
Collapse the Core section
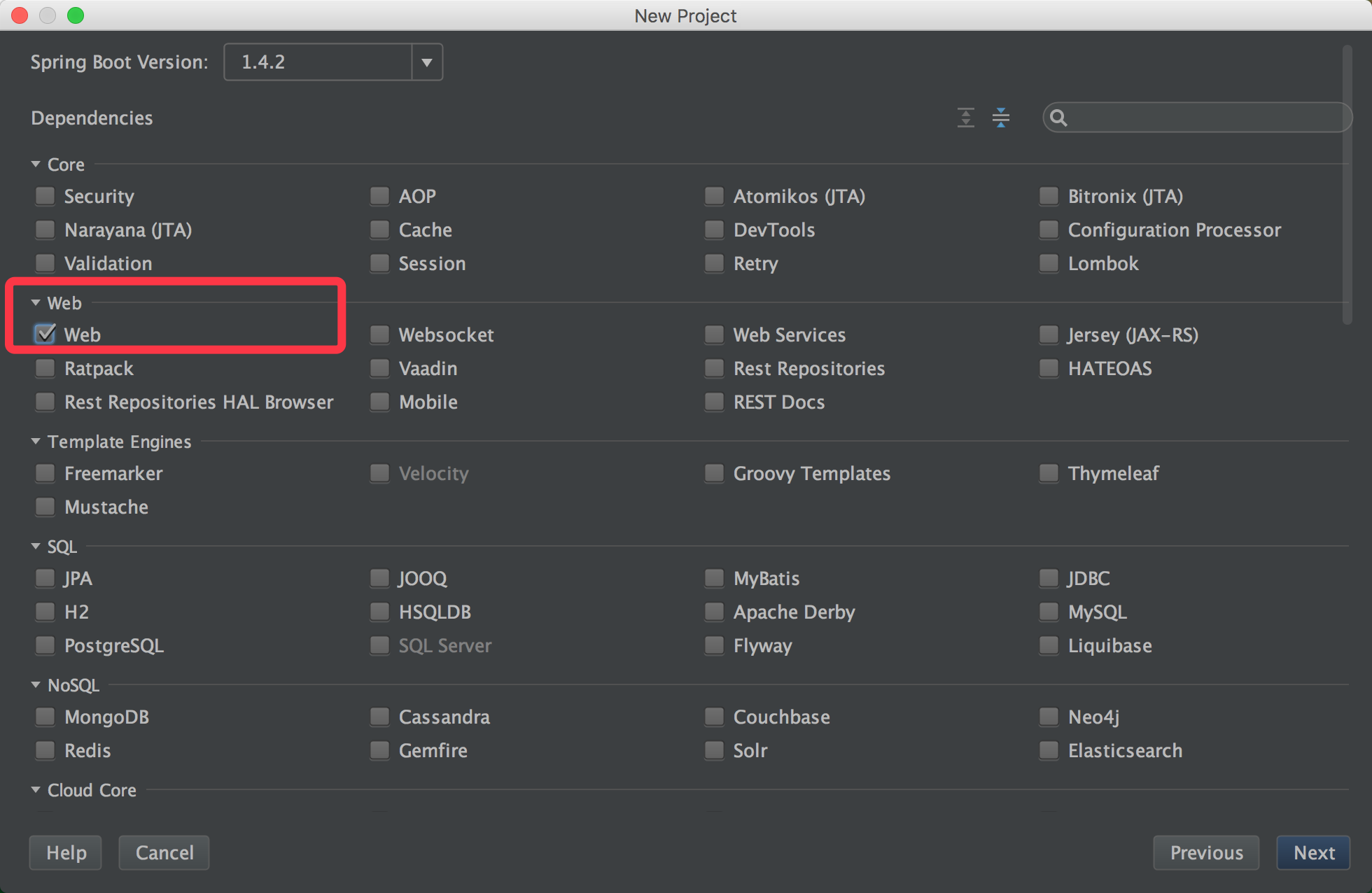click(x=36, y=164)
